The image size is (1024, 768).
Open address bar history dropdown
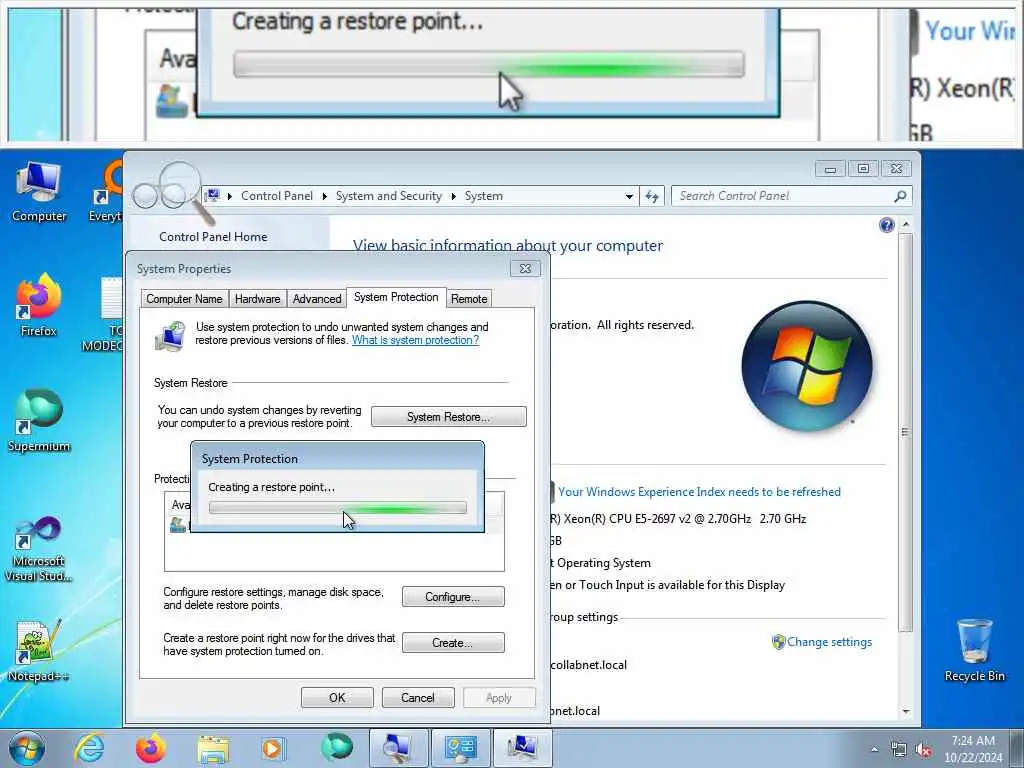click(629, 196)
